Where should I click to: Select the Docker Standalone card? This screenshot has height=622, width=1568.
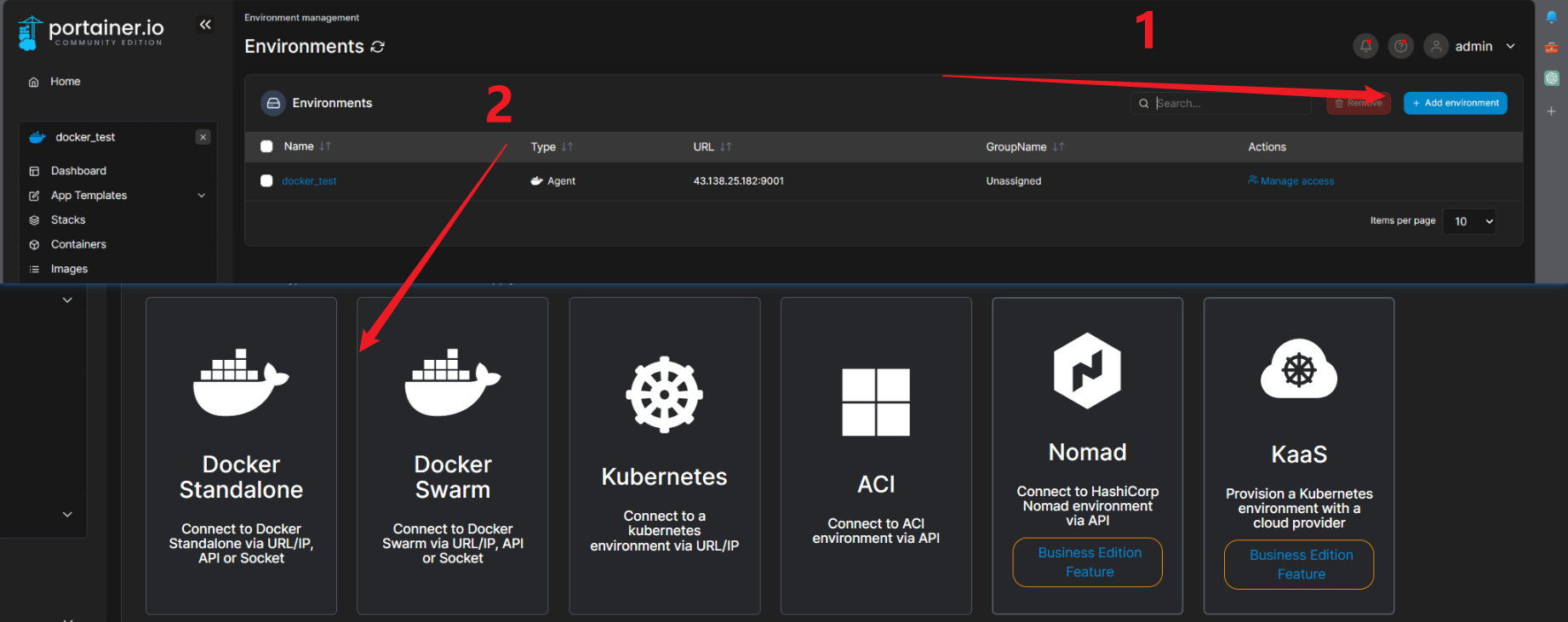click(x=241, y=455)
